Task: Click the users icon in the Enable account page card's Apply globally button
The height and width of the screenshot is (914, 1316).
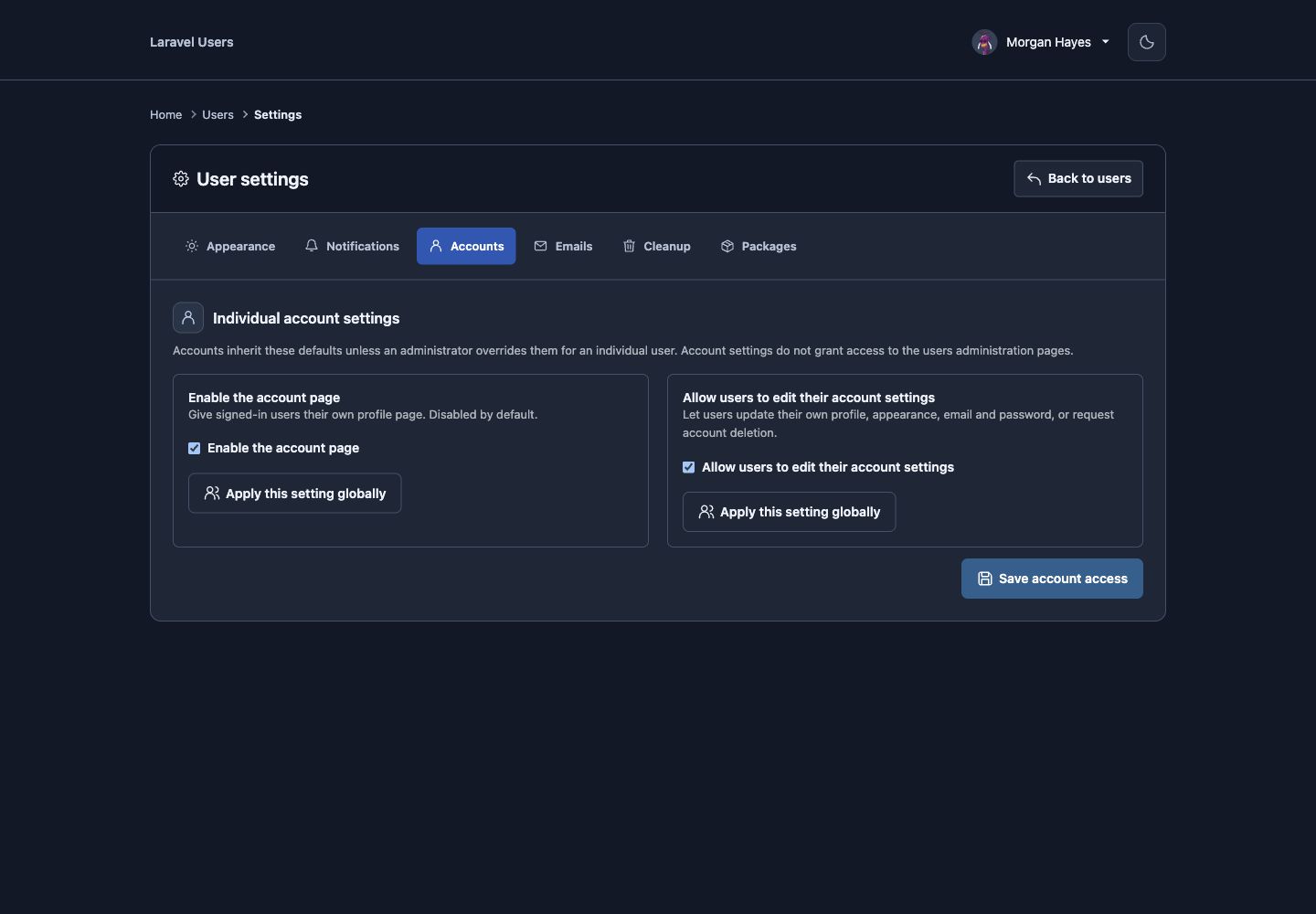Action: coord(212,494)
